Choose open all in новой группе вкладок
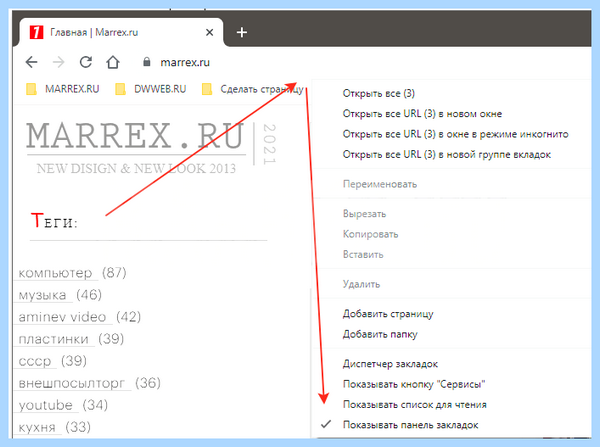The image size is (600, 447). pyautogui.click(x=447, y=154)
